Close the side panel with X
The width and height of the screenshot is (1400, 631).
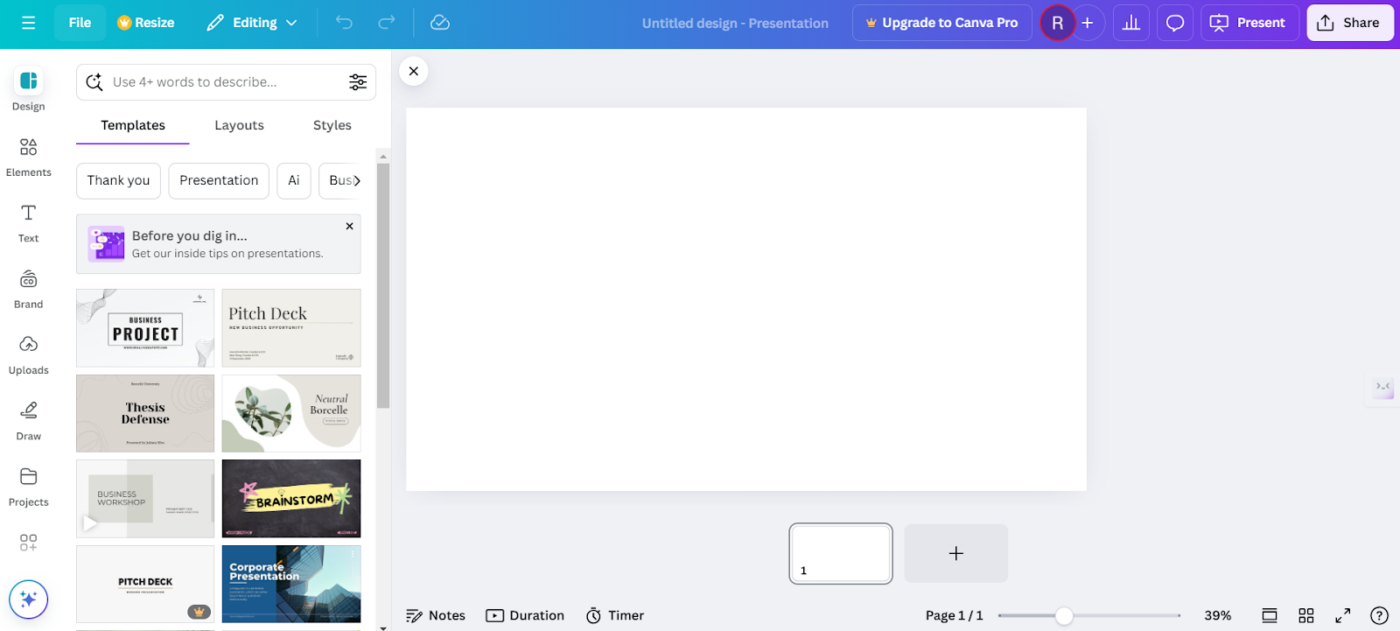click(413, 71)
